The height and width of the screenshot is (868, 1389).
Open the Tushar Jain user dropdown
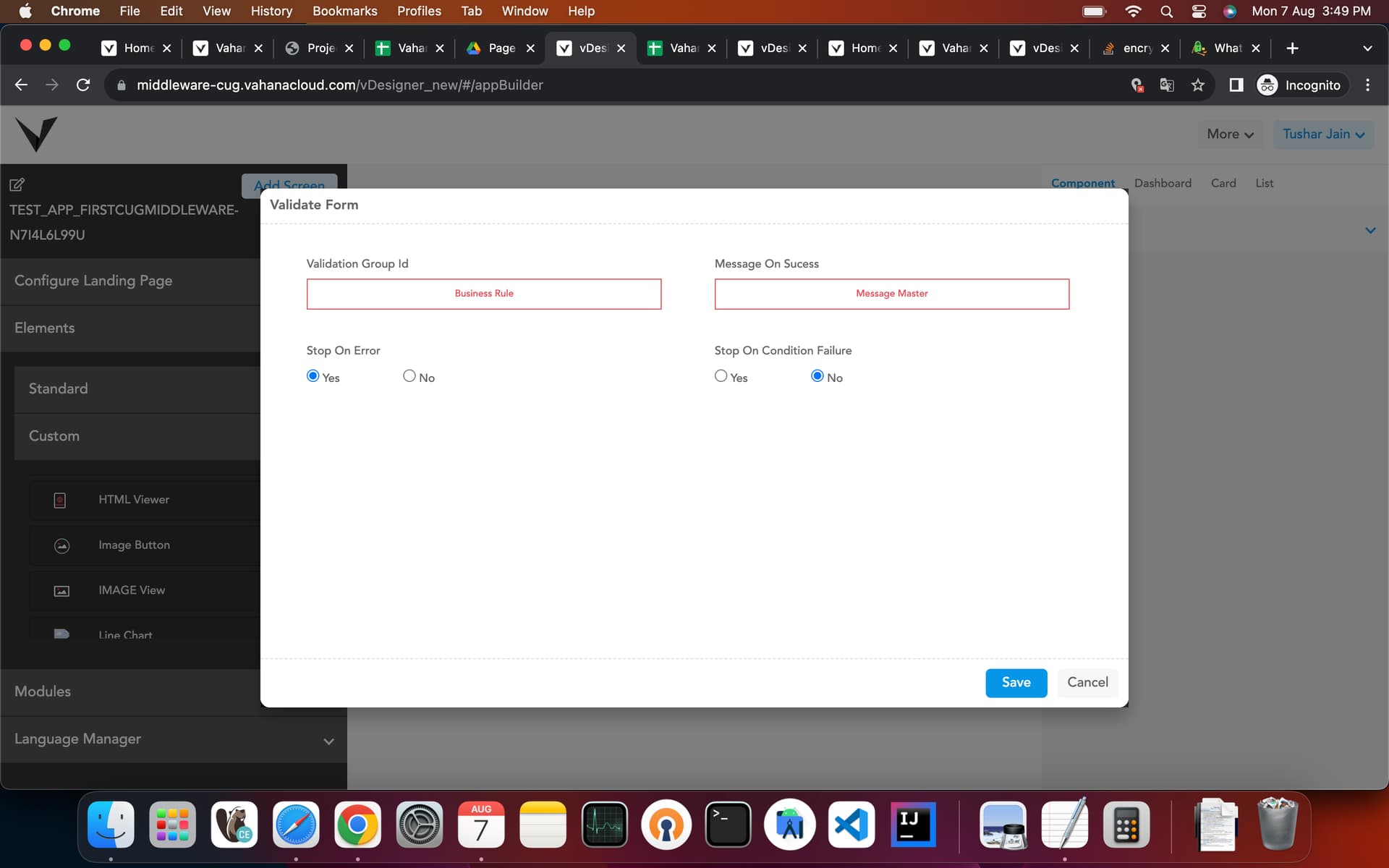click(1322, 135)
